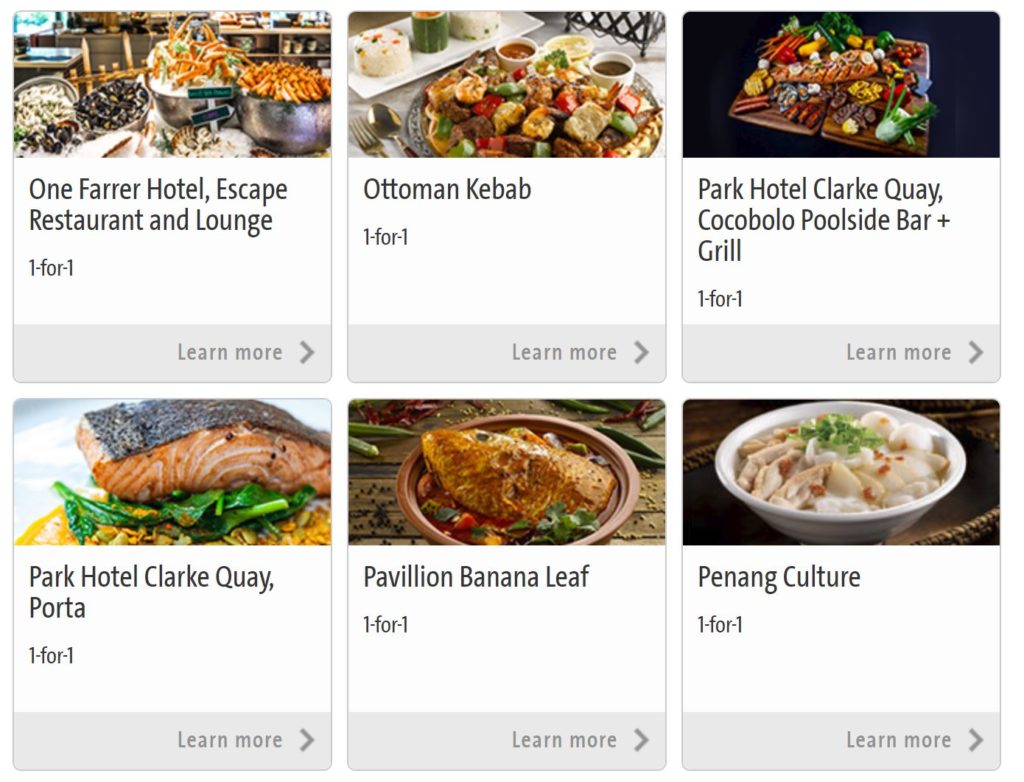Click chevron arrow on Penang Culture card
The width and height of the screenshot is (1024, 782).
pos(976,740)
